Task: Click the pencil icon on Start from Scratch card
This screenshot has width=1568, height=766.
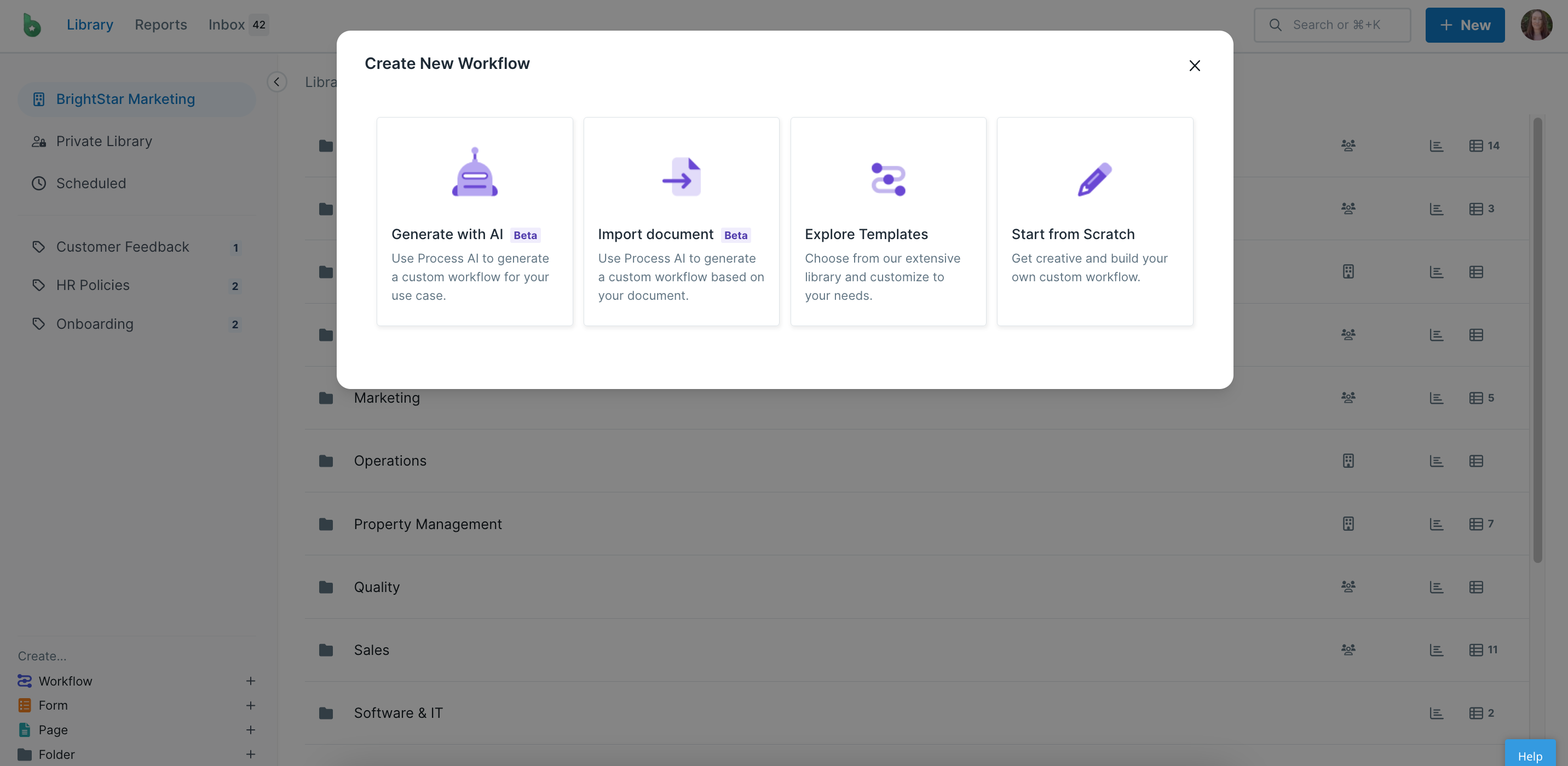Action: click(1094, 179)
